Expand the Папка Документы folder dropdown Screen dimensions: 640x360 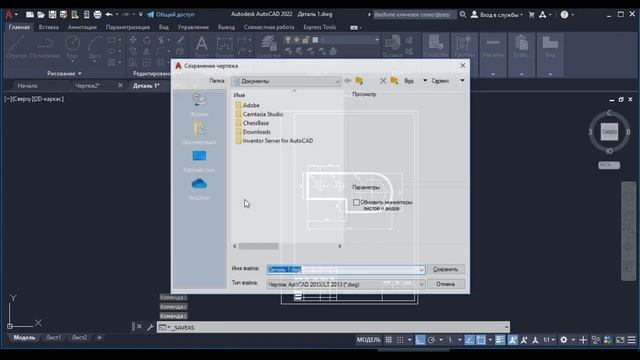pyautogui.click(x=338, y=81)
